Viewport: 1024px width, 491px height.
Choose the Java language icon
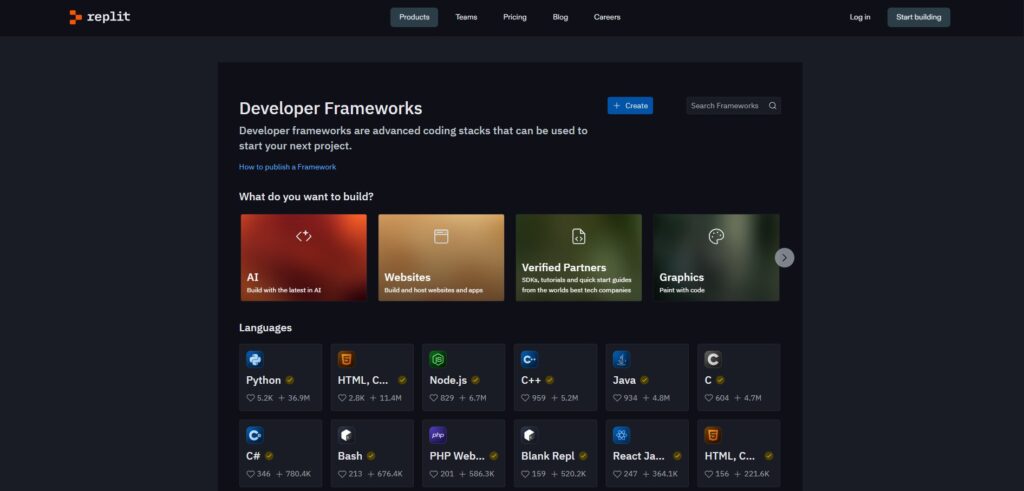coord(621,359)
